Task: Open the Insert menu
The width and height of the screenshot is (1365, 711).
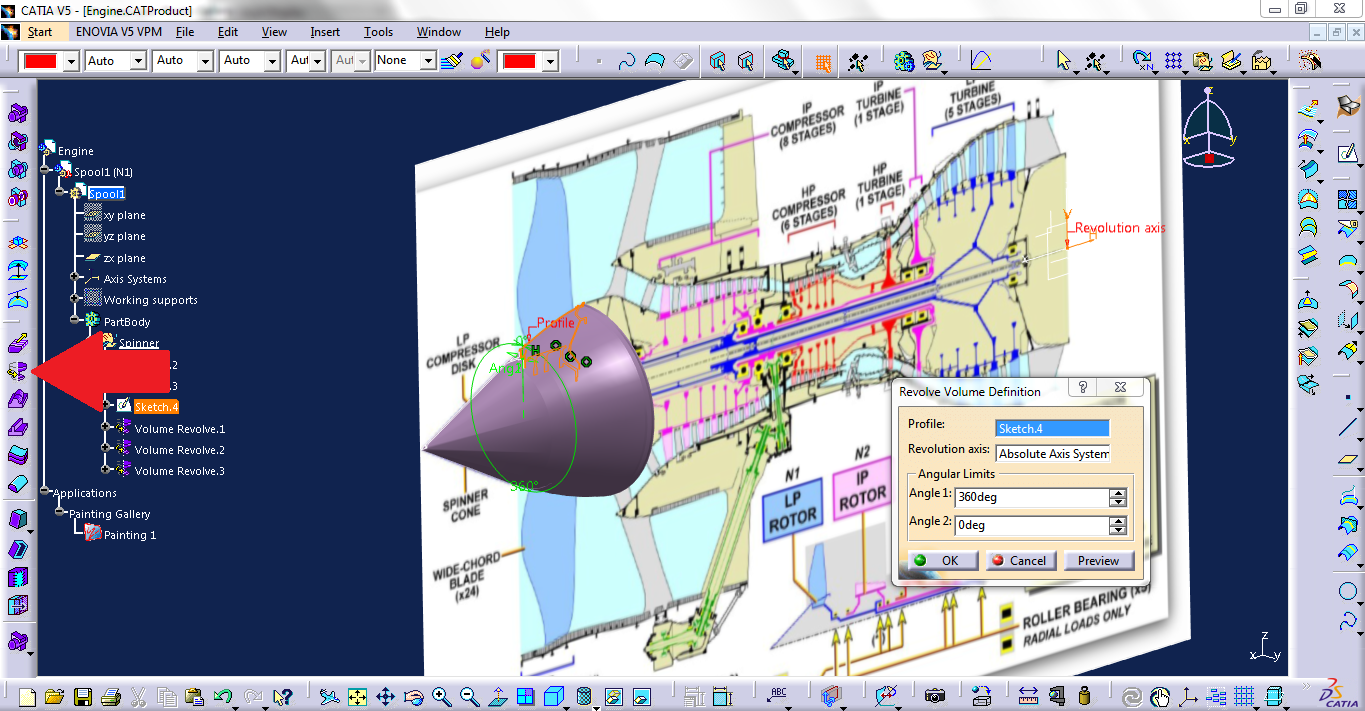Action: (x=325, y=32)
